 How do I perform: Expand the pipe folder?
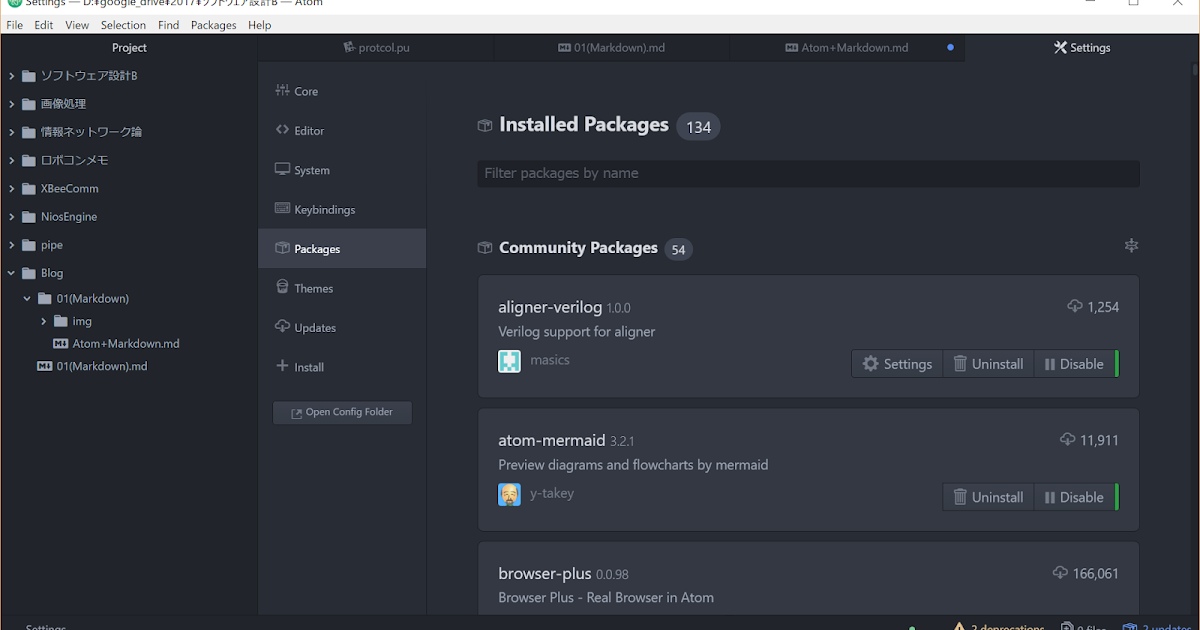click(x=12, y=244)
